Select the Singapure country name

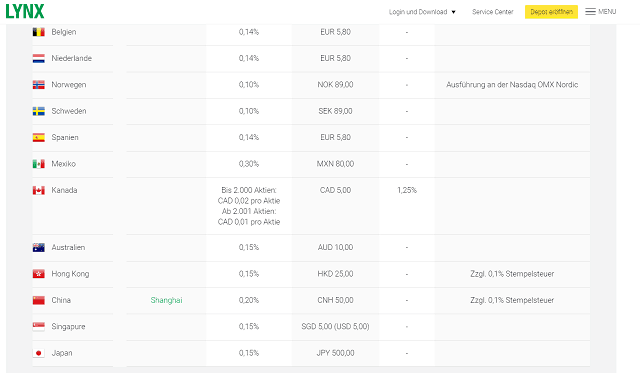pos(68,326)
